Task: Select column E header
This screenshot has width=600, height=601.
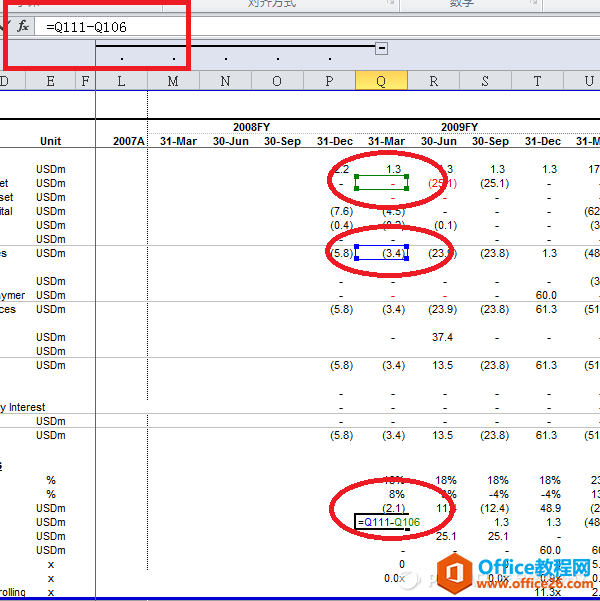Action: (50, 81)
